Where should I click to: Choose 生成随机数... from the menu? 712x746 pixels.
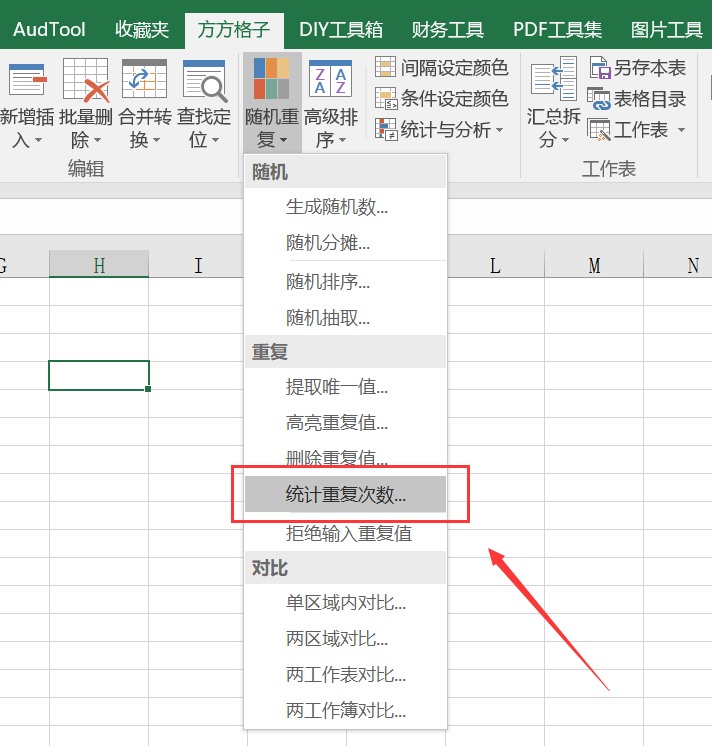click(346, 207)
